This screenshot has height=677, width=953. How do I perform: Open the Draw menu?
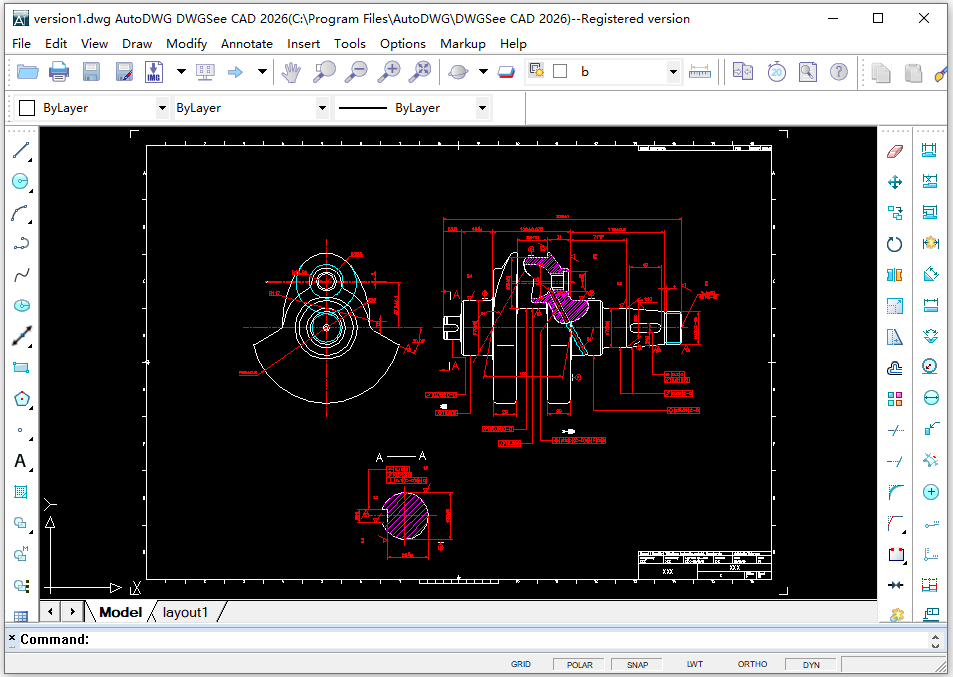(136, 43)
